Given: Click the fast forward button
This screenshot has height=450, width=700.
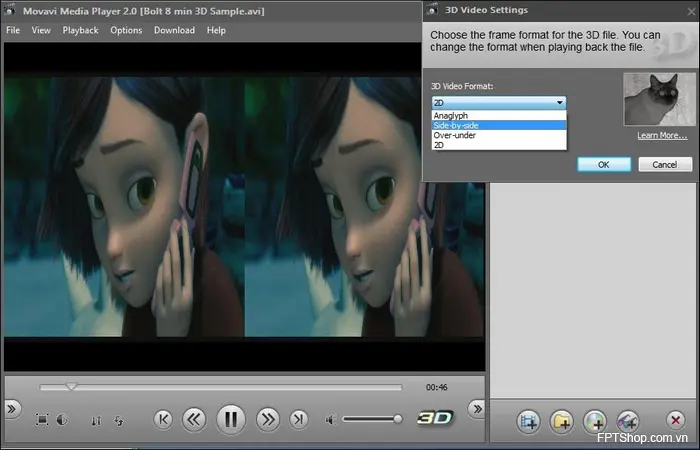Looking at the screenshot, I should 267,419.
